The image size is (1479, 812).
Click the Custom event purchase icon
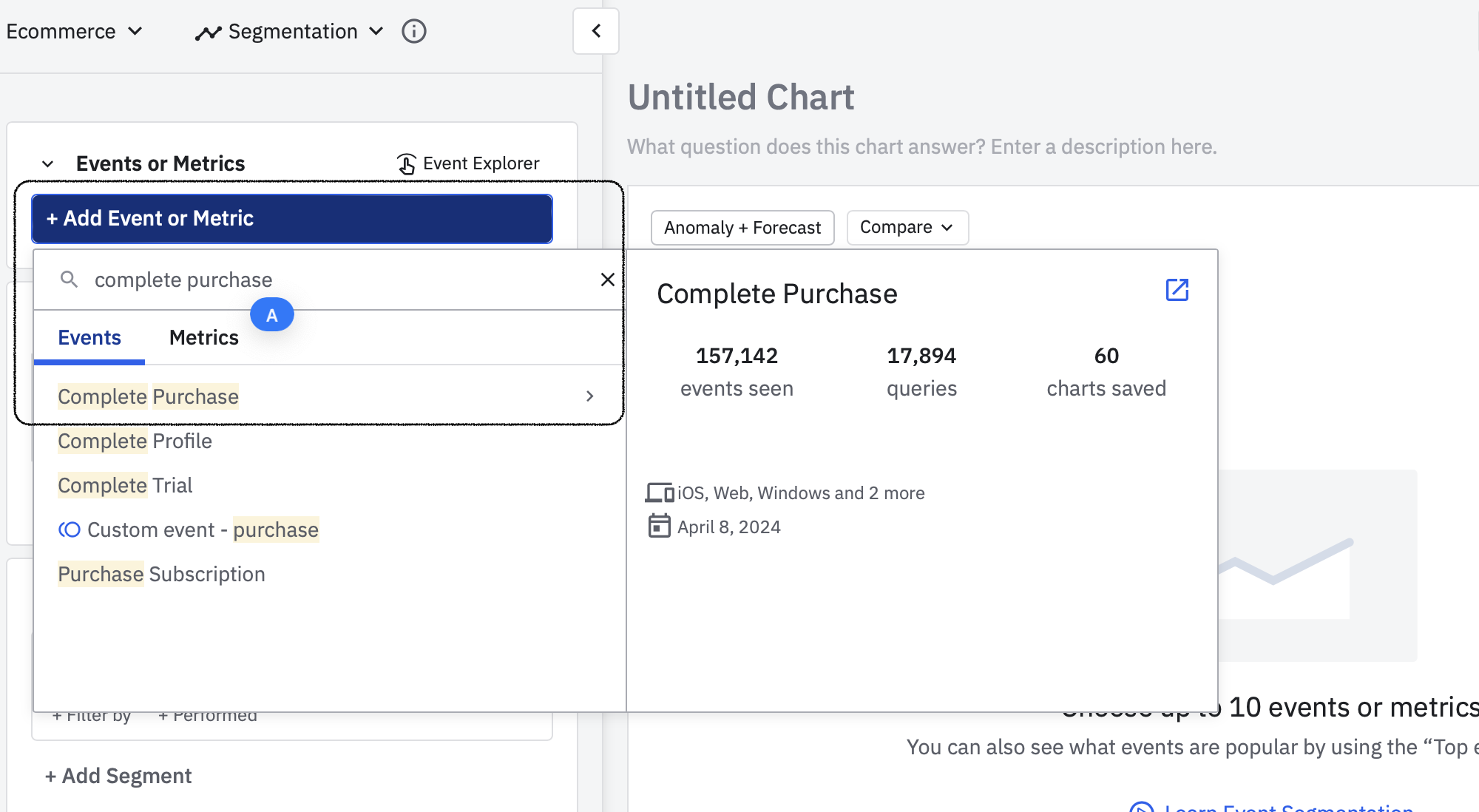point(70,530)
